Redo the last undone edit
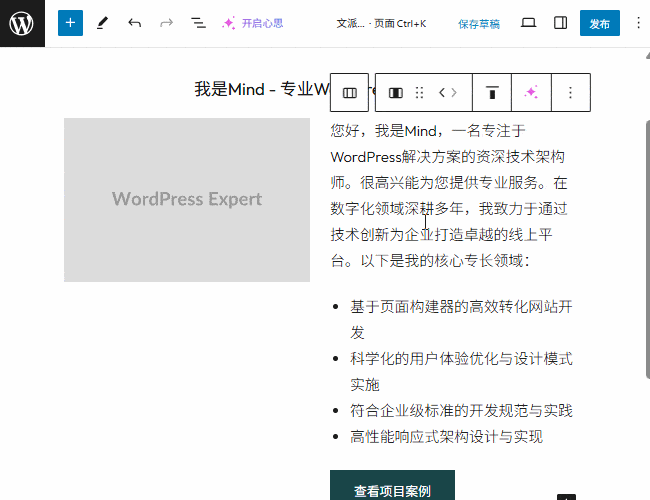 point(166,23)
